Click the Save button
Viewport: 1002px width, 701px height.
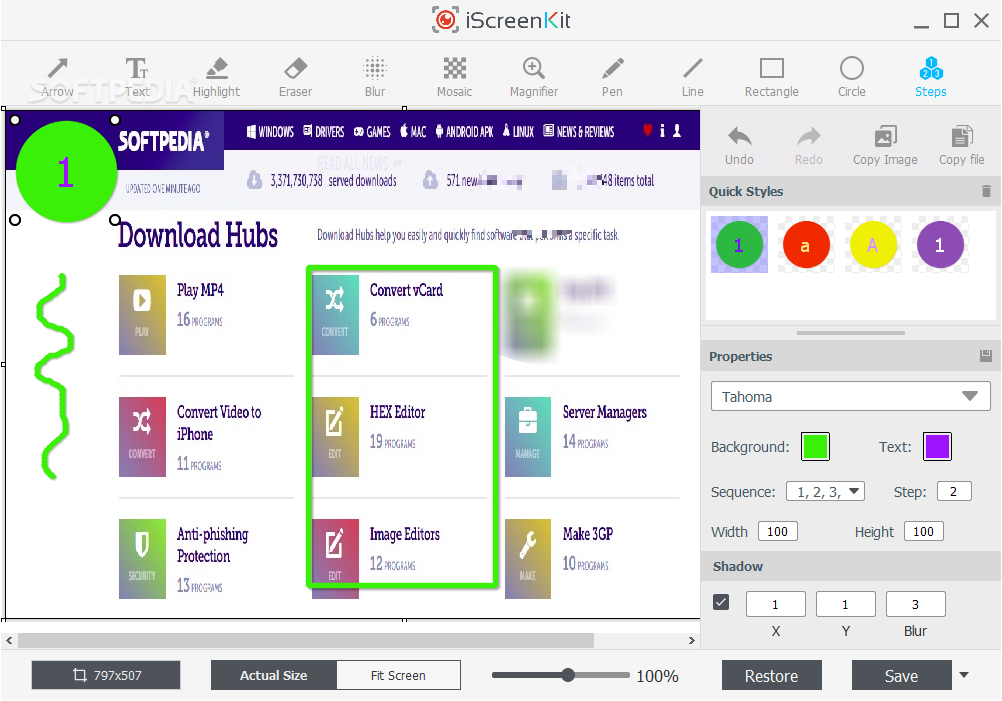(x=900, y=676)
